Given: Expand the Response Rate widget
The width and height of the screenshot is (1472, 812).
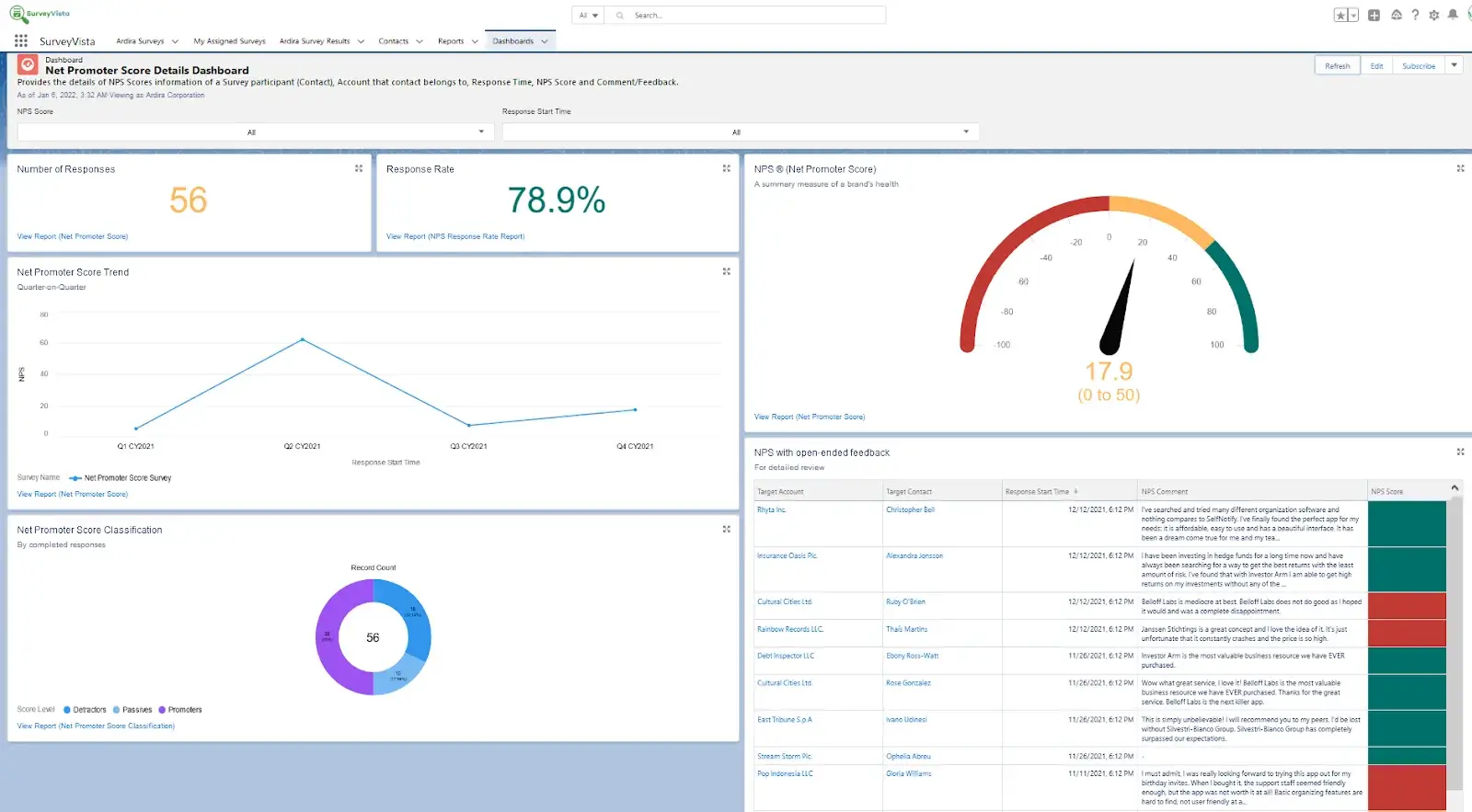Looking at the screenshot, I should [x=726, y=168].
